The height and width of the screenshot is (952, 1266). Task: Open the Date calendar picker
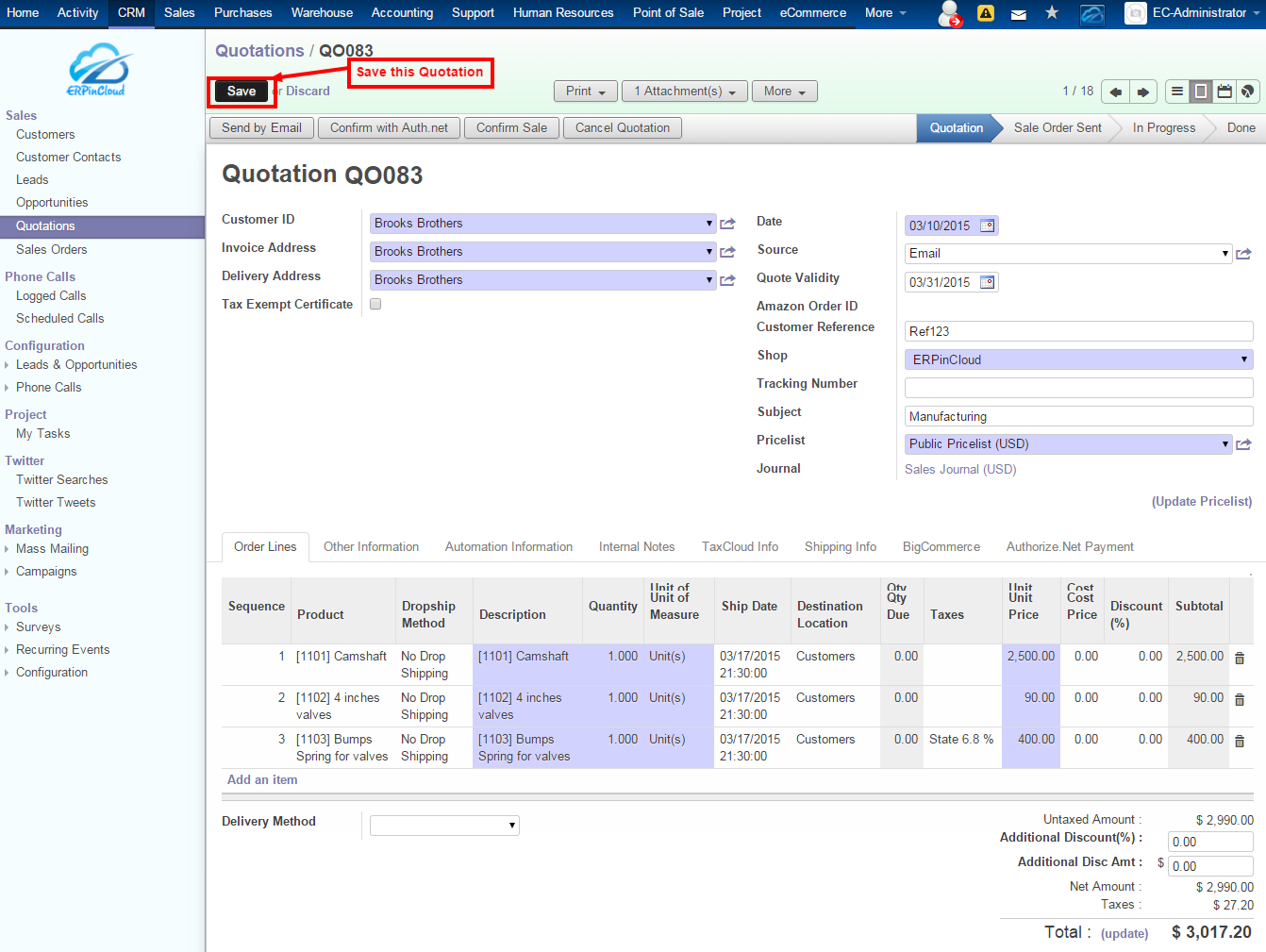click(988, 225)
